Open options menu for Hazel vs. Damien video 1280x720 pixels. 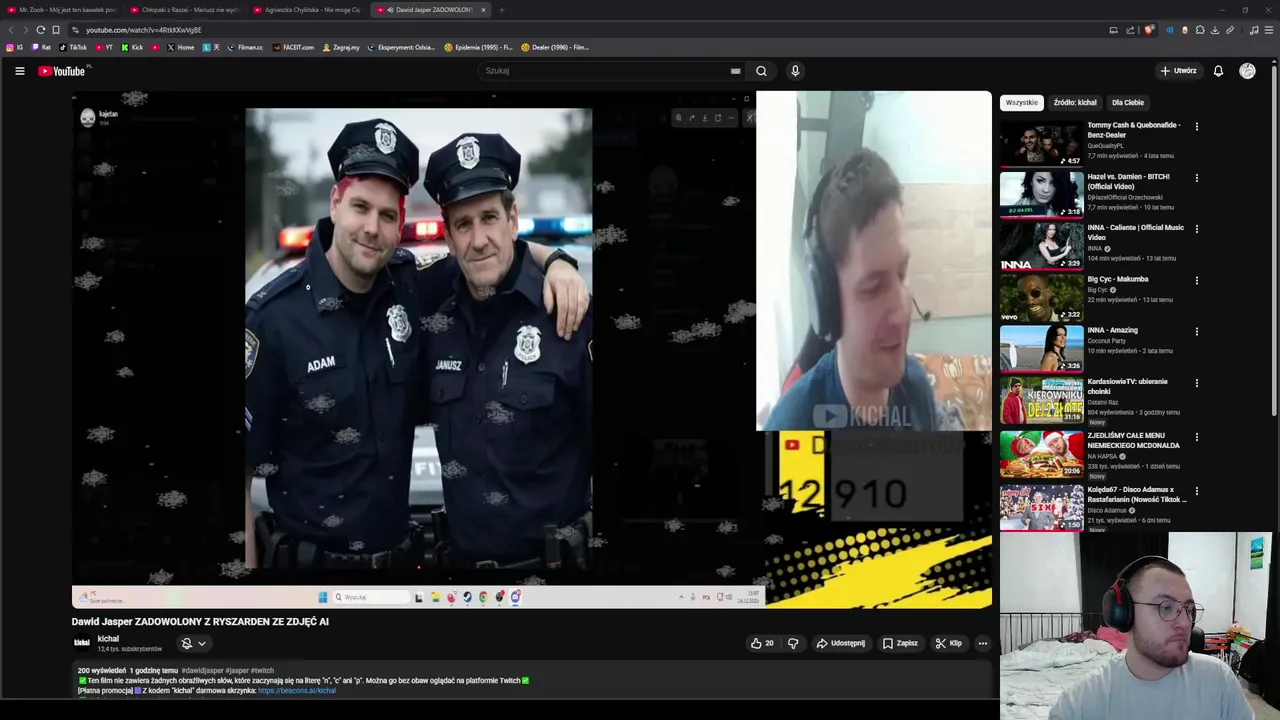tap(1196, 178)
